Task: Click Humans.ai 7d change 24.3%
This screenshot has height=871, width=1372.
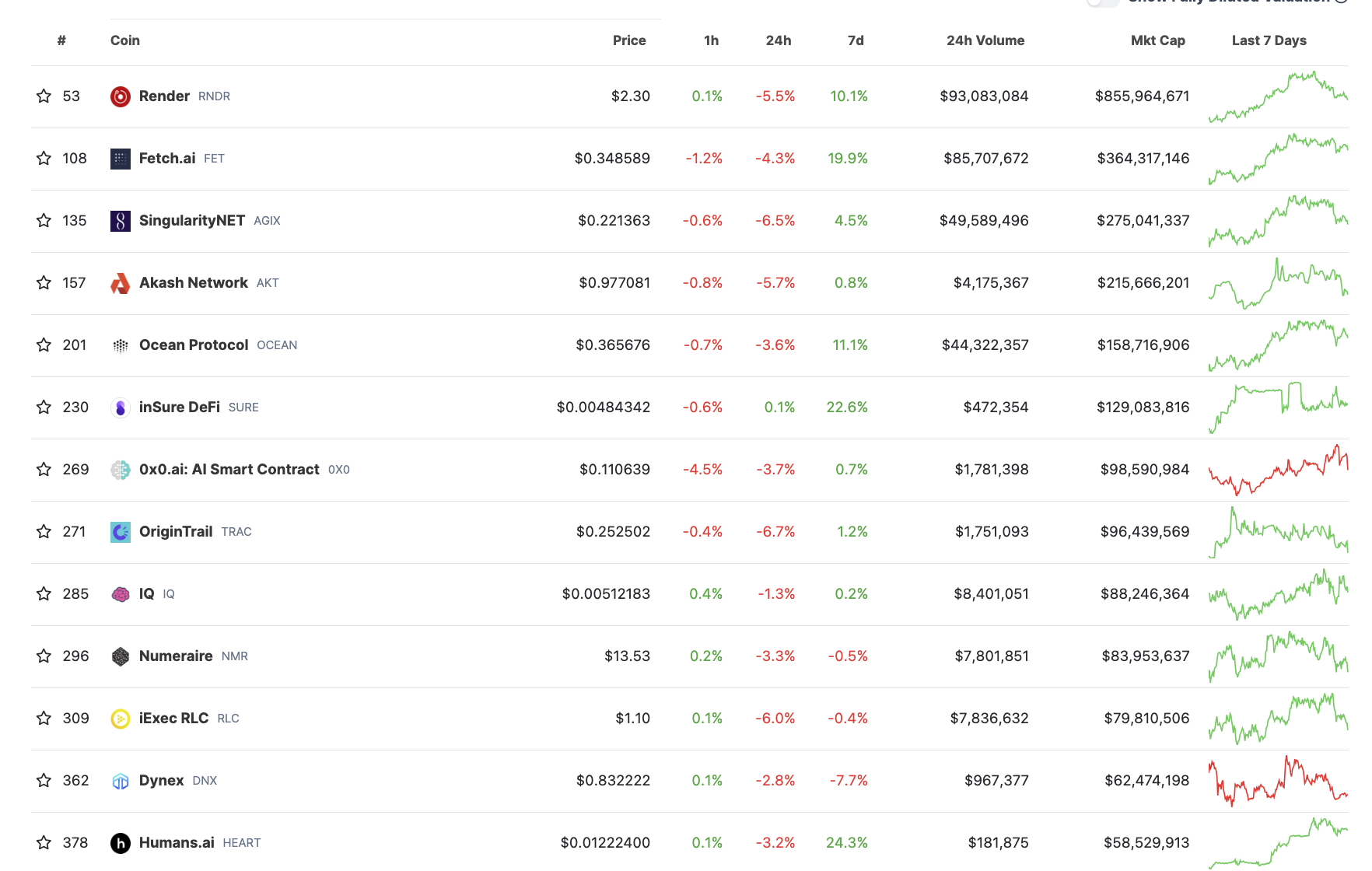Action: (x=847, y=842)
